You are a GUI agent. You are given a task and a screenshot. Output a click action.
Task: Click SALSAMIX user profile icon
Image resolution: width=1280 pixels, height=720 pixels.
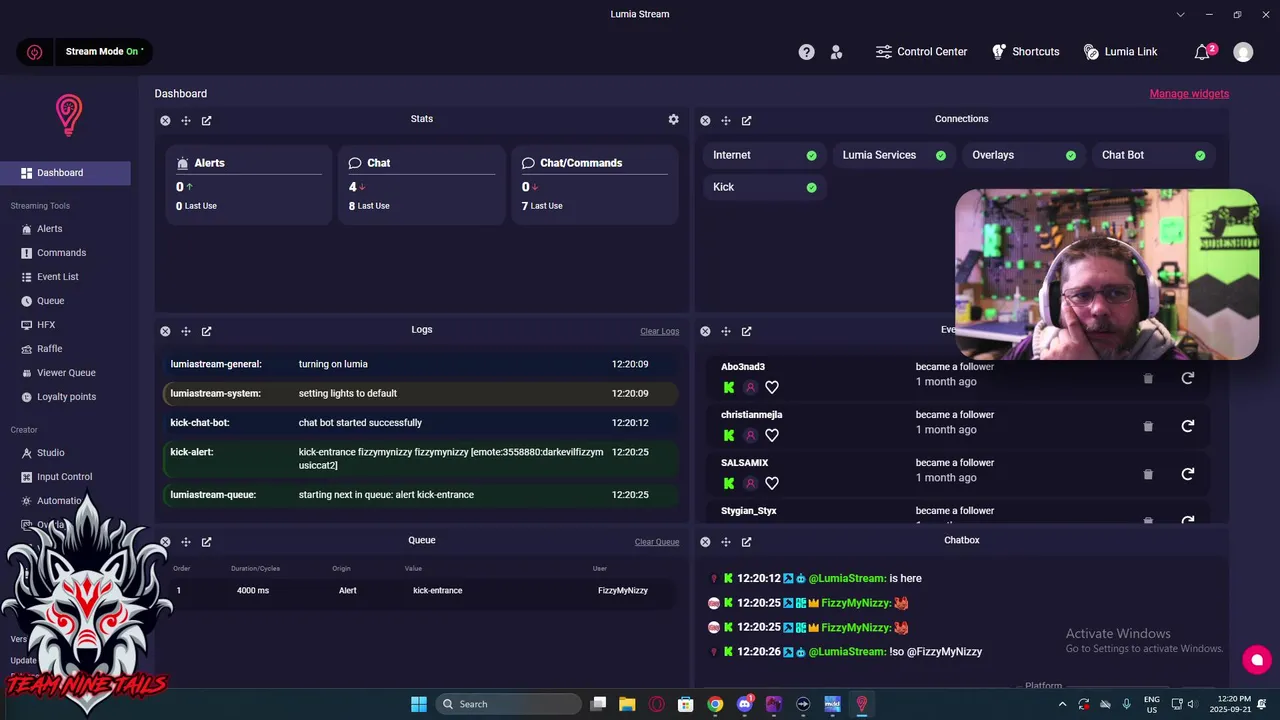click(750, 483)
